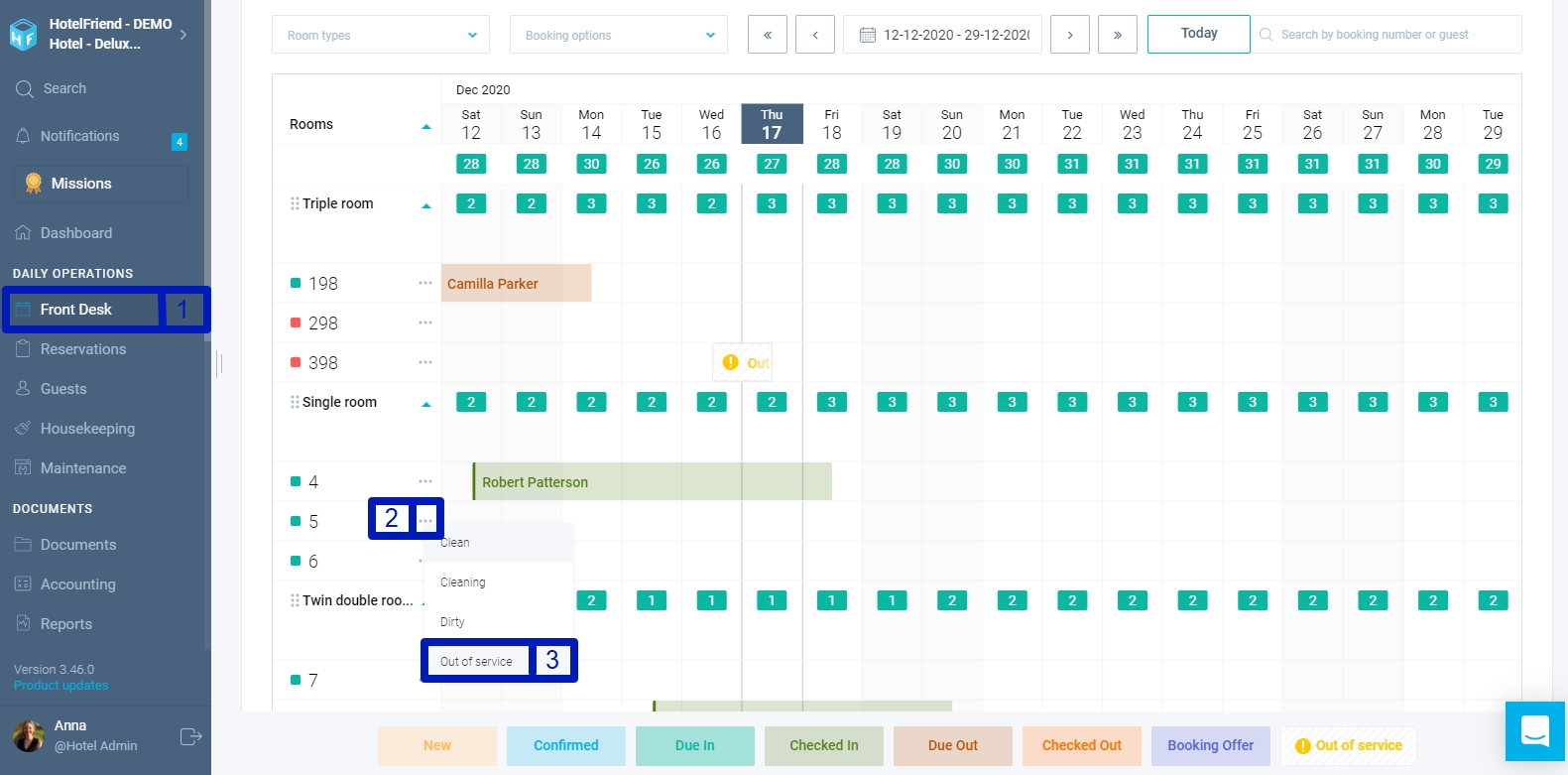
Task: Open the Missions button
Action: click(x=101, y=184)
